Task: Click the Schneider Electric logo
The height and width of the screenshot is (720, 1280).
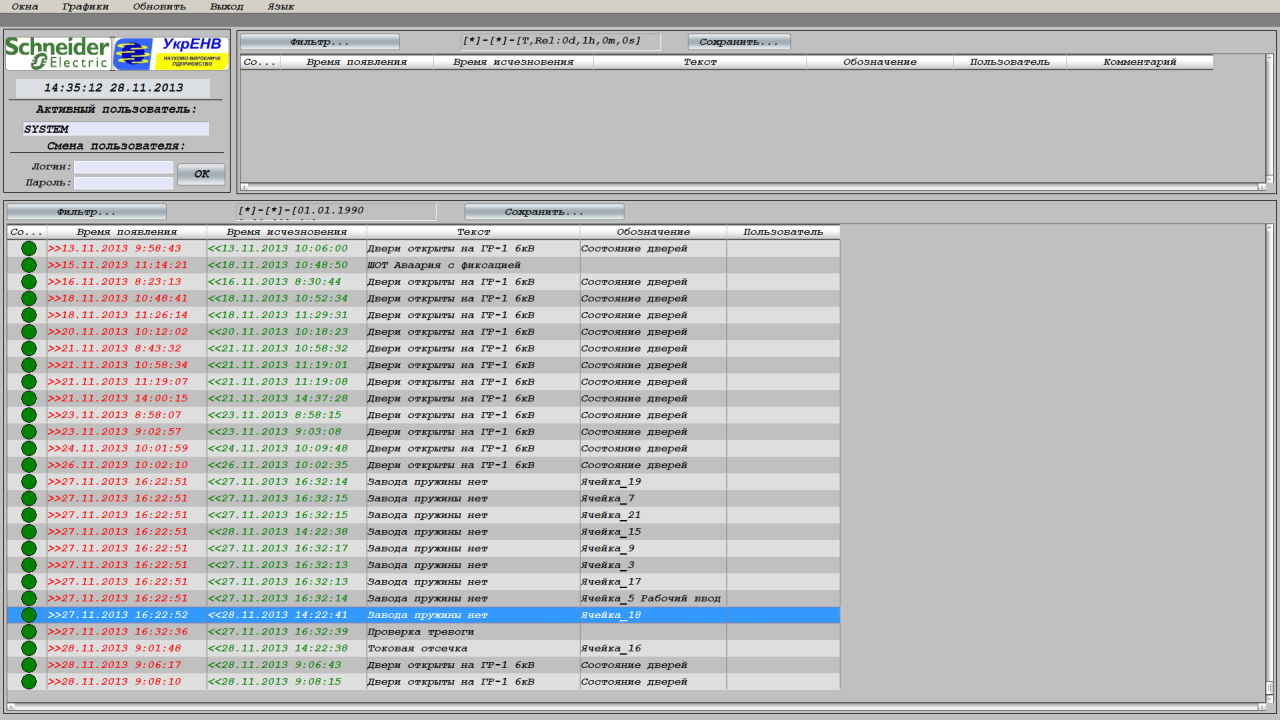Action: (58, 54)
